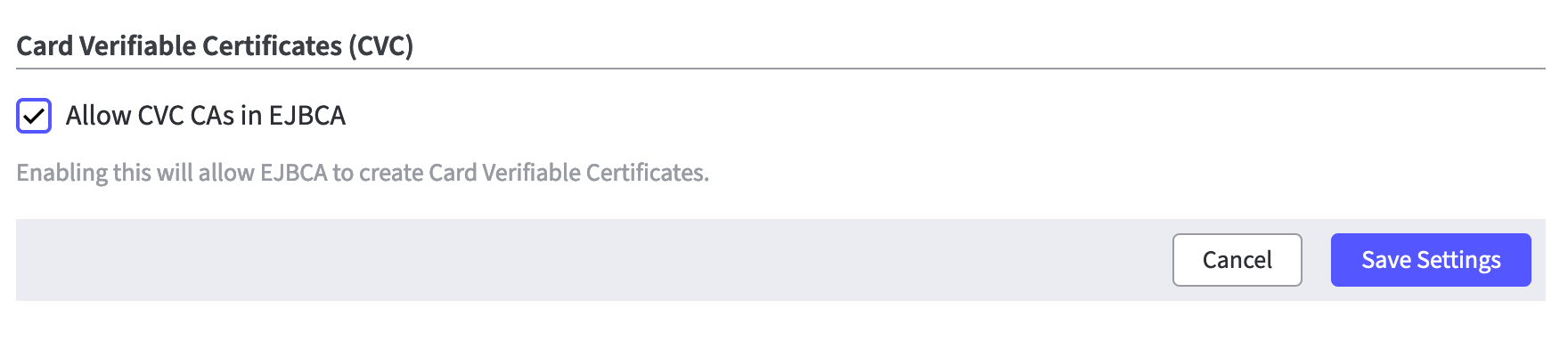
Task: Cancel the settings changes
Action: click(1237, 260)
